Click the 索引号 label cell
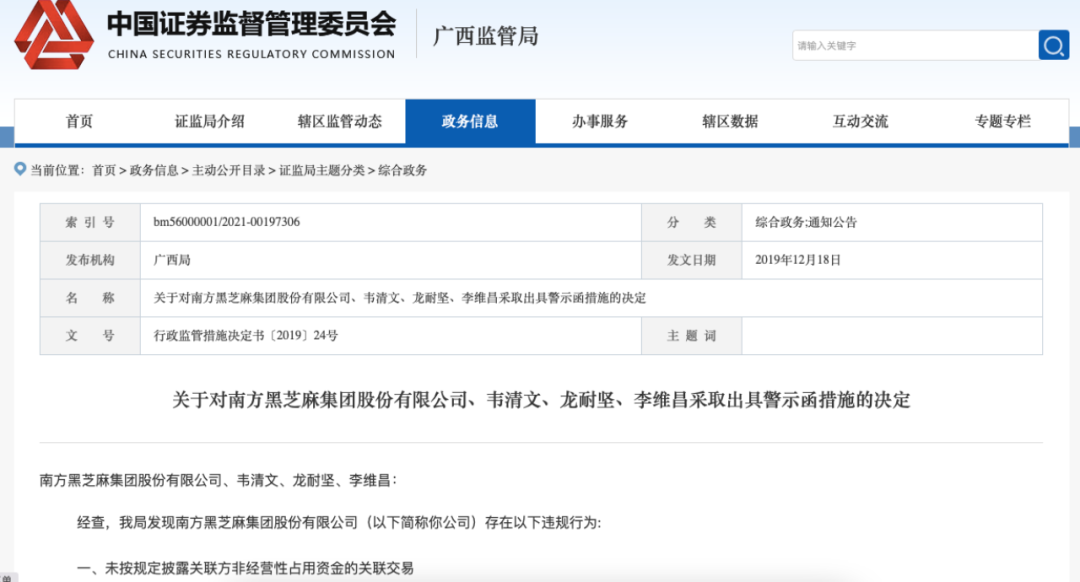The width and height of the screenshot is (1080, 582). coord(90,222)
